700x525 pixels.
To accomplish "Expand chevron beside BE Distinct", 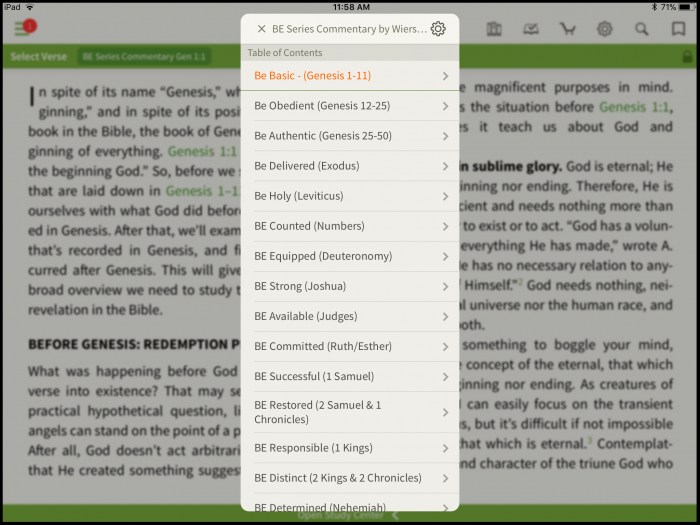I will [446, 478].
